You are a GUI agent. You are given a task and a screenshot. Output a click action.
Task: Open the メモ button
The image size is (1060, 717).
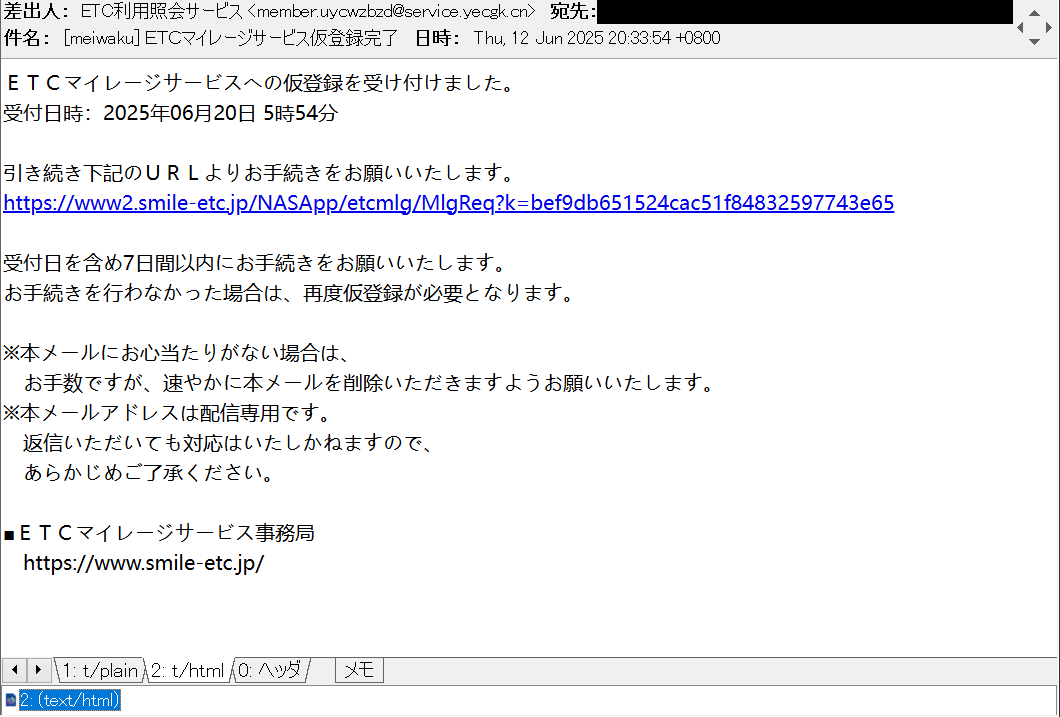(359, 670)
